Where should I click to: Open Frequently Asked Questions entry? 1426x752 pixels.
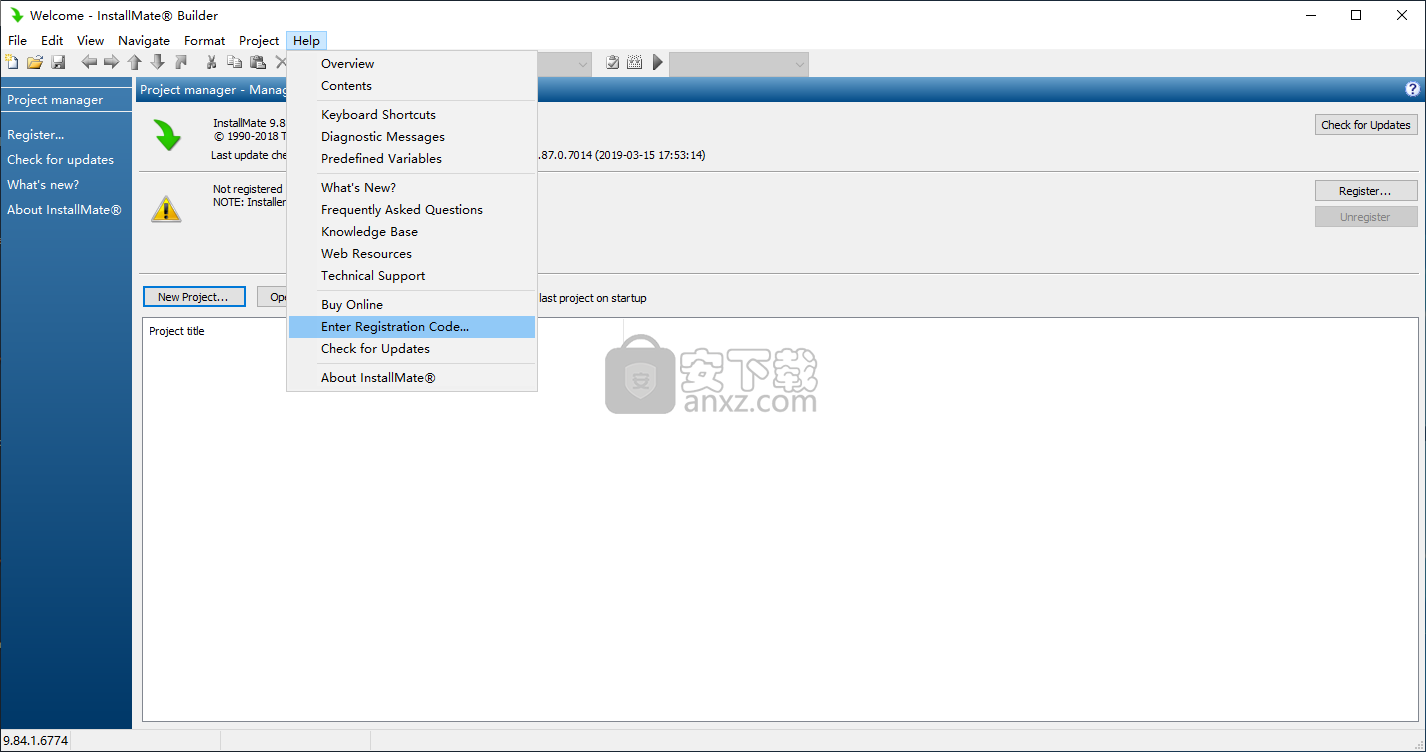coord(412,209)
